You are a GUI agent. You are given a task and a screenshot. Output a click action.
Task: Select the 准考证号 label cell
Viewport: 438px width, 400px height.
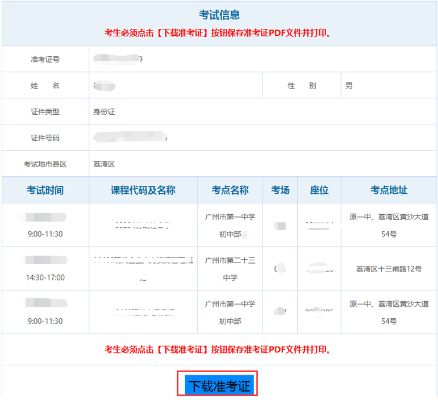pos(45,59)
